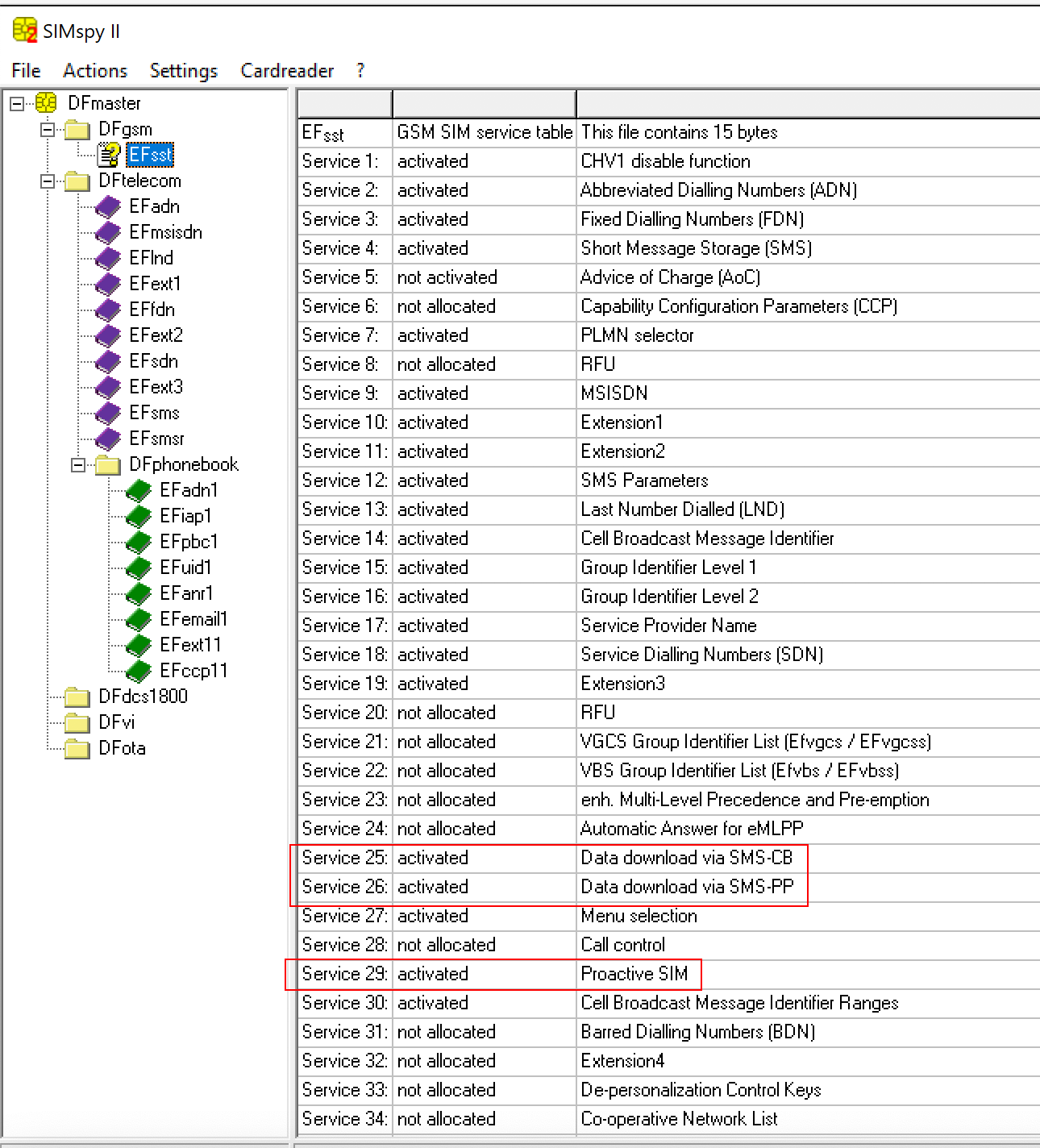Collapse the DFphonebook folder node
Viewport: 1040px width, 1148px height.
pyautogui.click(x=78, y=464)
